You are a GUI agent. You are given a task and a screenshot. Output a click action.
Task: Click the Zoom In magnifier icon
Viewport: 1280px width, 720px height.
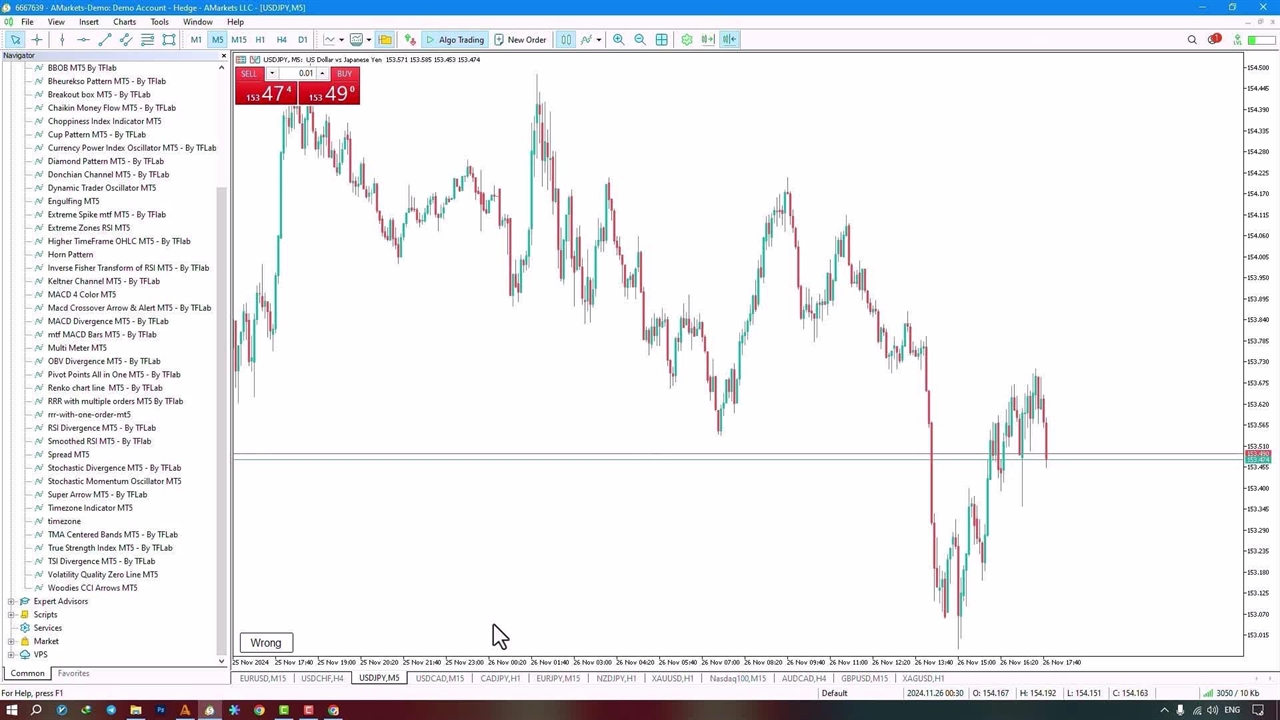[x=618, y=40]
